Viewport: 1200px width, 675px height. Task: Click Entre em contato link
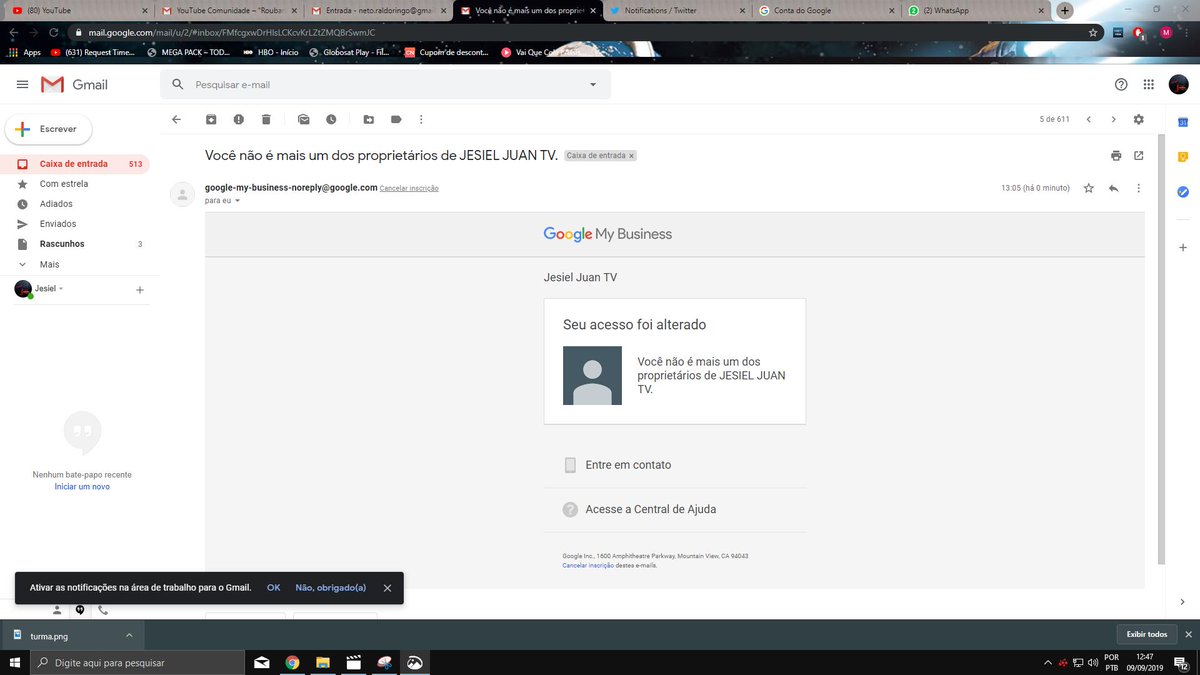[x=628, y=465]
